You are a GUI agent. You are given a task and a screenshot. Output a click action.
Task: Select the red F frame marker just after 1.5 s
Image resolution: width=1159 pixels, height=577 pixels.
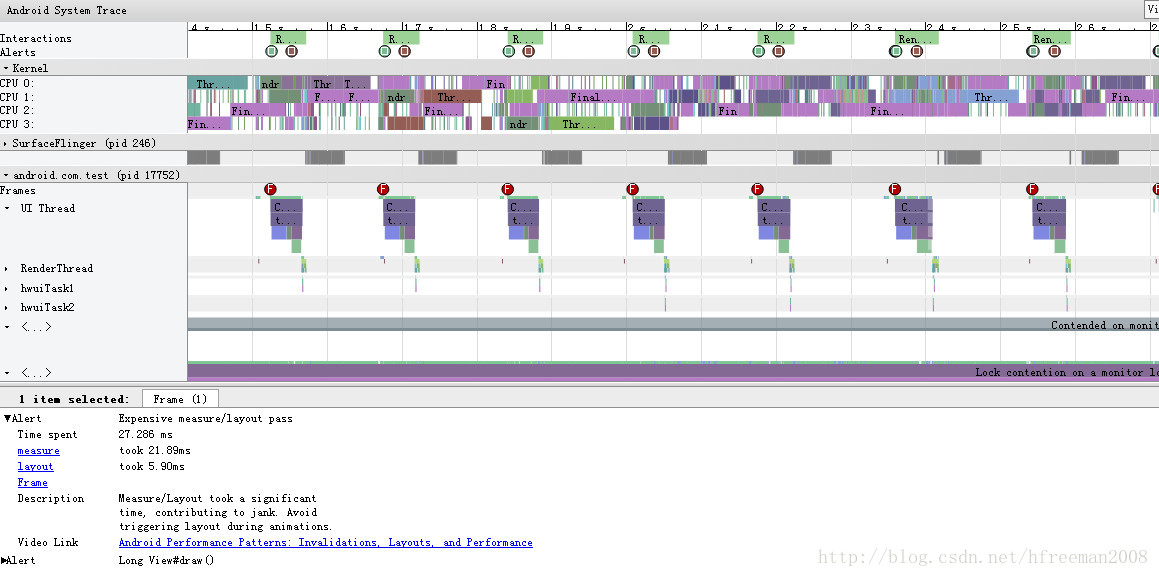[x=270, y=190]
